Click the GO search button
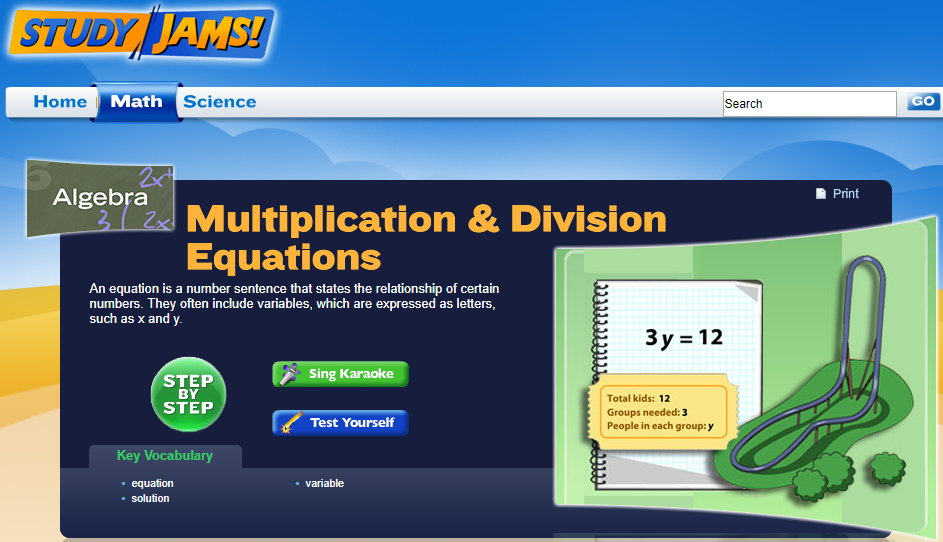The width and height of the screenshot is (943, 542). pyautogui.click(x=923, y=101)
